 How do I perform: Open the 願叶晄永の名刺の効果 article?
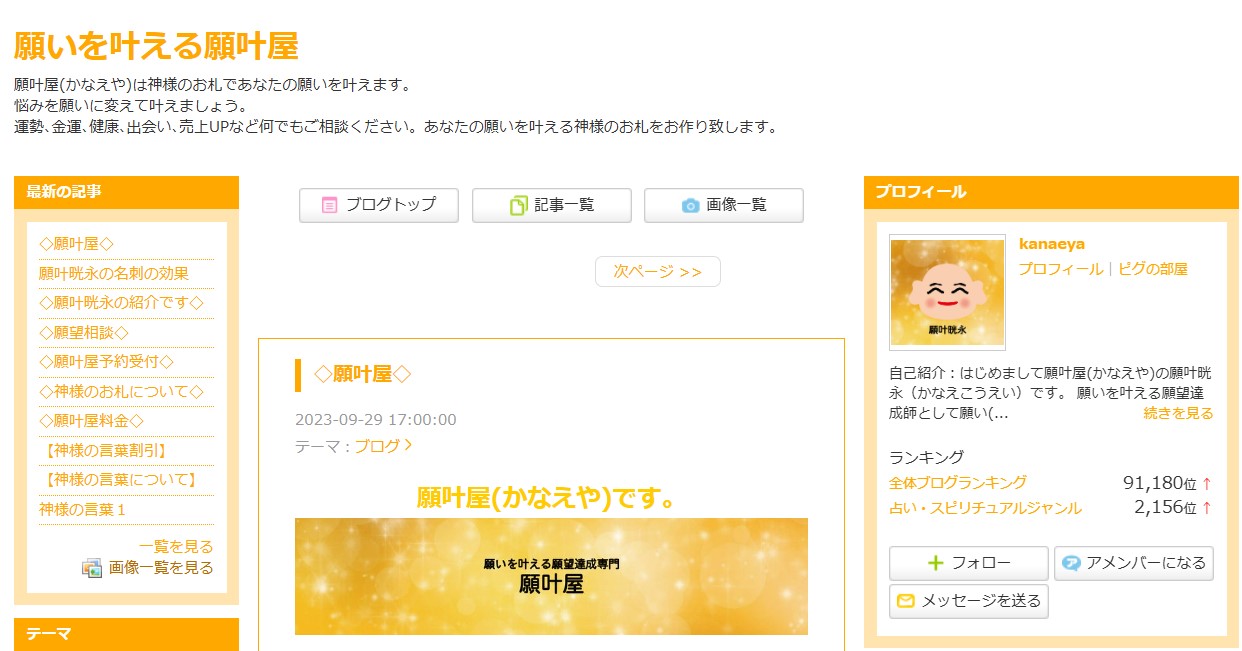[114, 273]
